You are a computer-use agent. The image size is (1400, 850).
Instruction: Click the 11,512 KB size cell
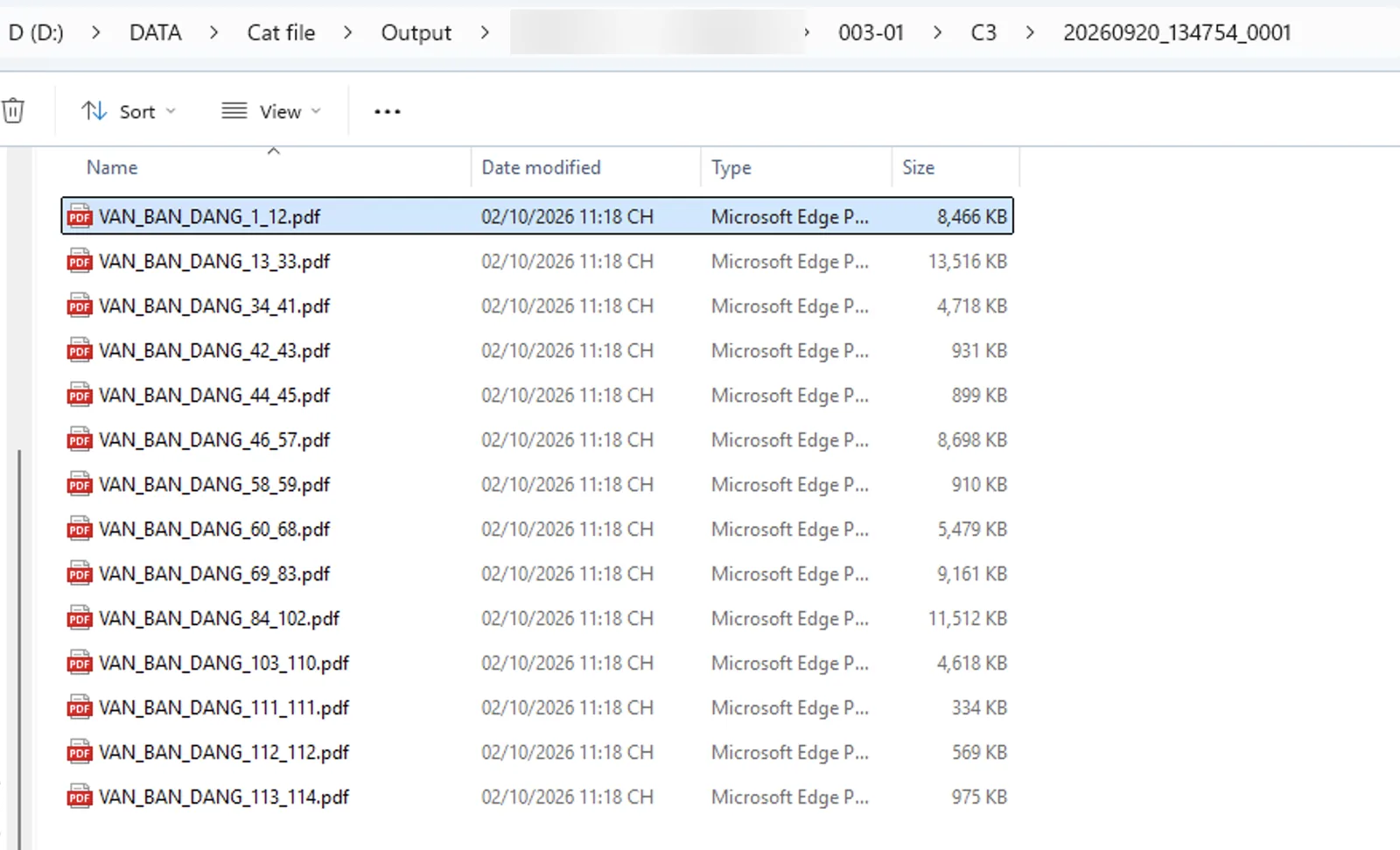968,618
